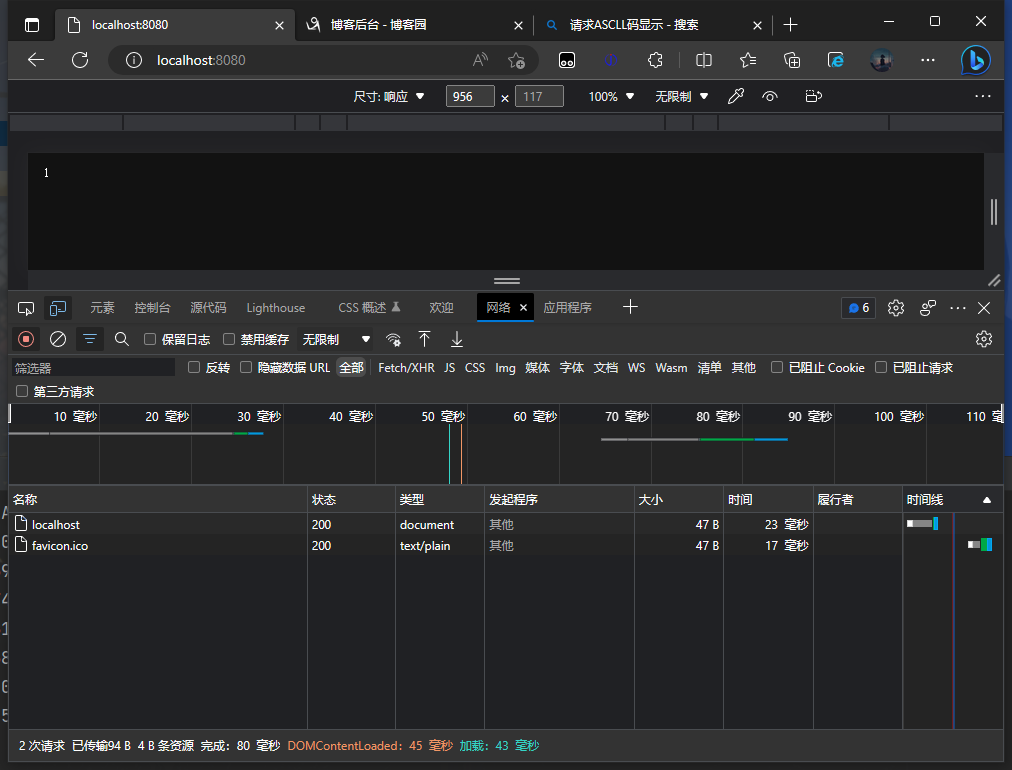
Task: Check the 禁用缓存 option
Action: pyautogui.click(x=229, y=339)
